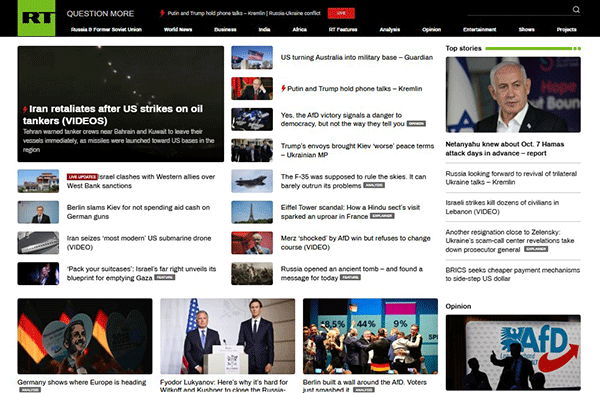Screen dimensions: 600x393
Task: Click Netanyahu photo in Top stories
Action: [x=513, y=95]
